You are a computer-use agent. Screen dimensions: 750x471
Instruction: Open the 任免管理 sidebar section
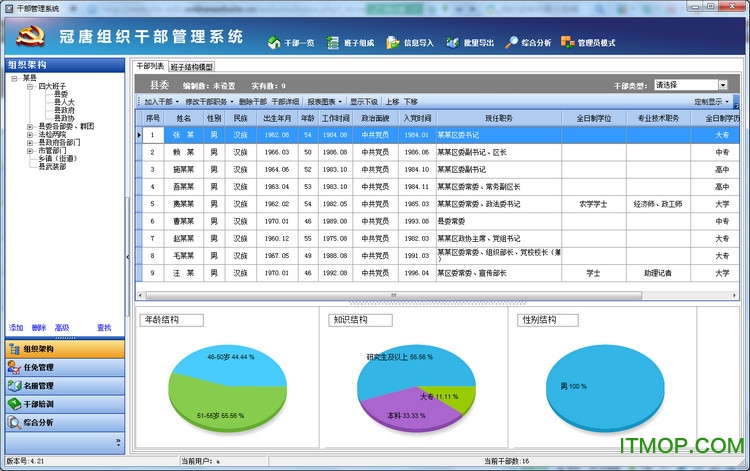click(65, 367)
